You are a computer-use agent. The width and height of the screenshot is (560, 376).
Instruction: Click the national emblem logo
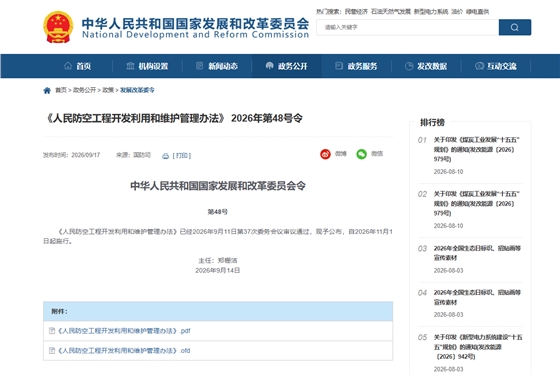pyautogui.click(x=58, y=27)
